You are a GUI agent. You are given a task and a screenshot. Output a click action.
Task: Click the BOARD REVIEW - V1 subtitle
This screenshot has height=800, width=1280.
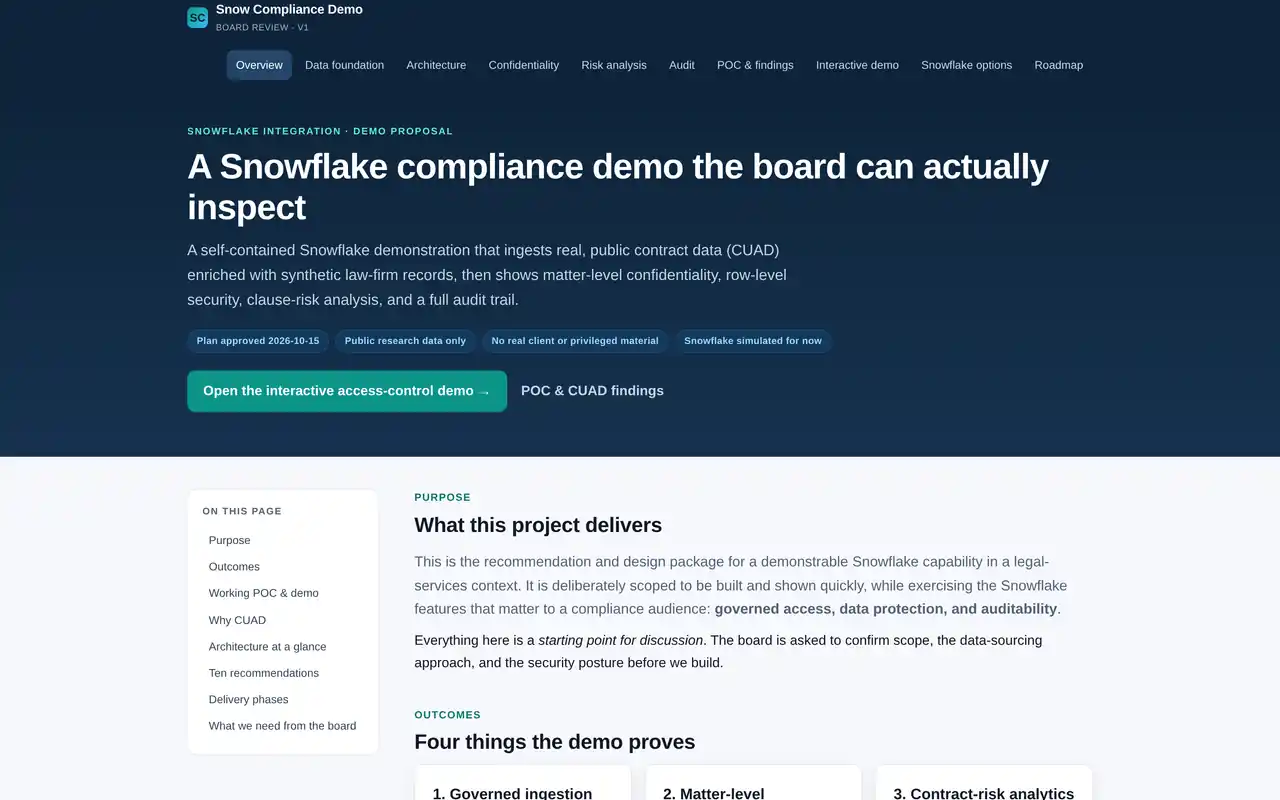[262, 28]
